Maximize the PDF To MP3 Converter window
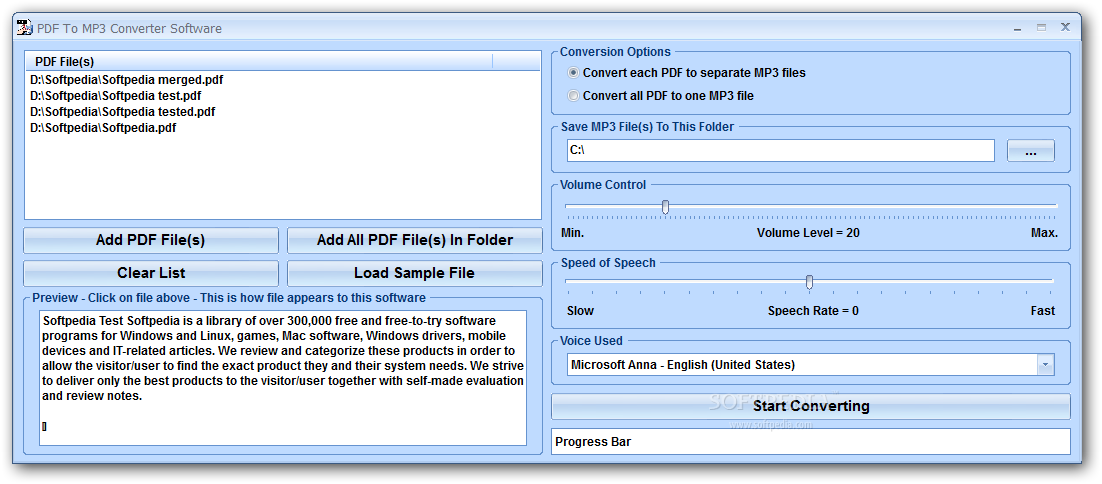This screenshot has width=1102, height=484. point(1042,28)
